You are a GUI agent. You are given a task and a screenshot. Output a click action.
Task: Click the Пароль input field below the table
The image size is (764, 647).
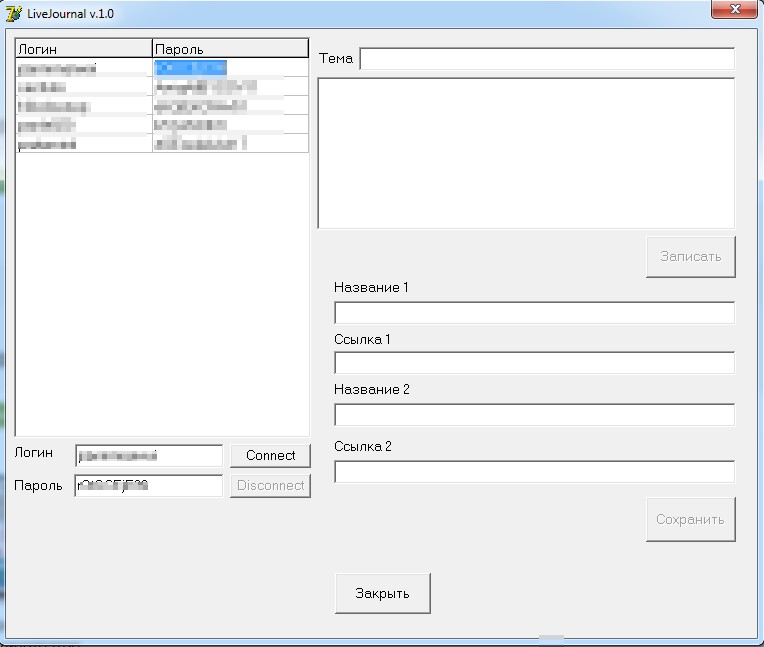click(149, 486)
